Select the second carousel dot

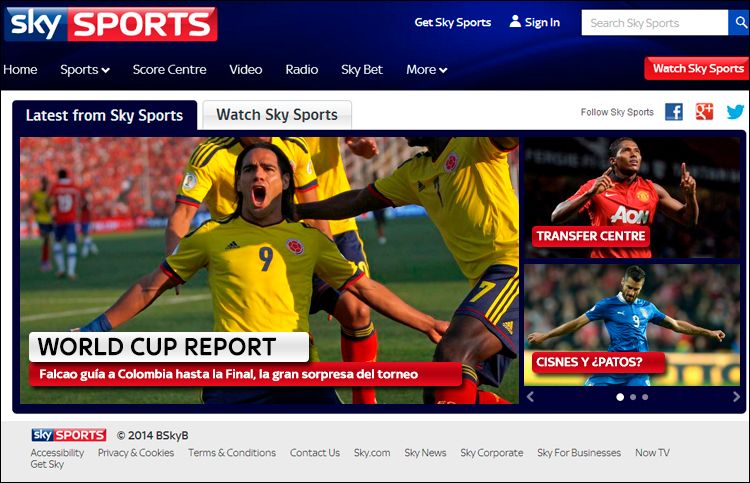coord(633,397)
